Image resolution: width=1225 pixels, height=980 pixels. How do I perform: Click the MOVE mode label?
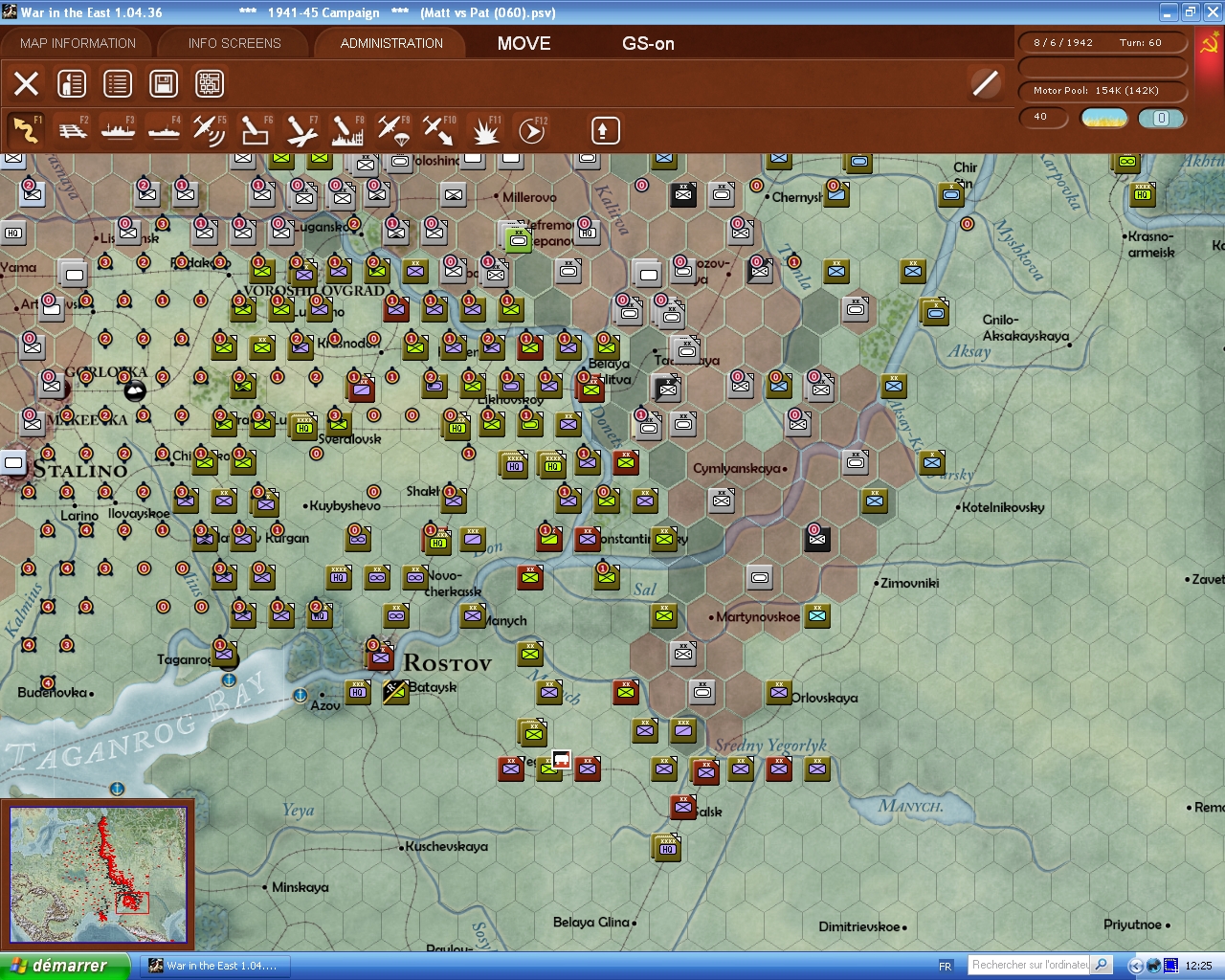[x=524, y=43]
